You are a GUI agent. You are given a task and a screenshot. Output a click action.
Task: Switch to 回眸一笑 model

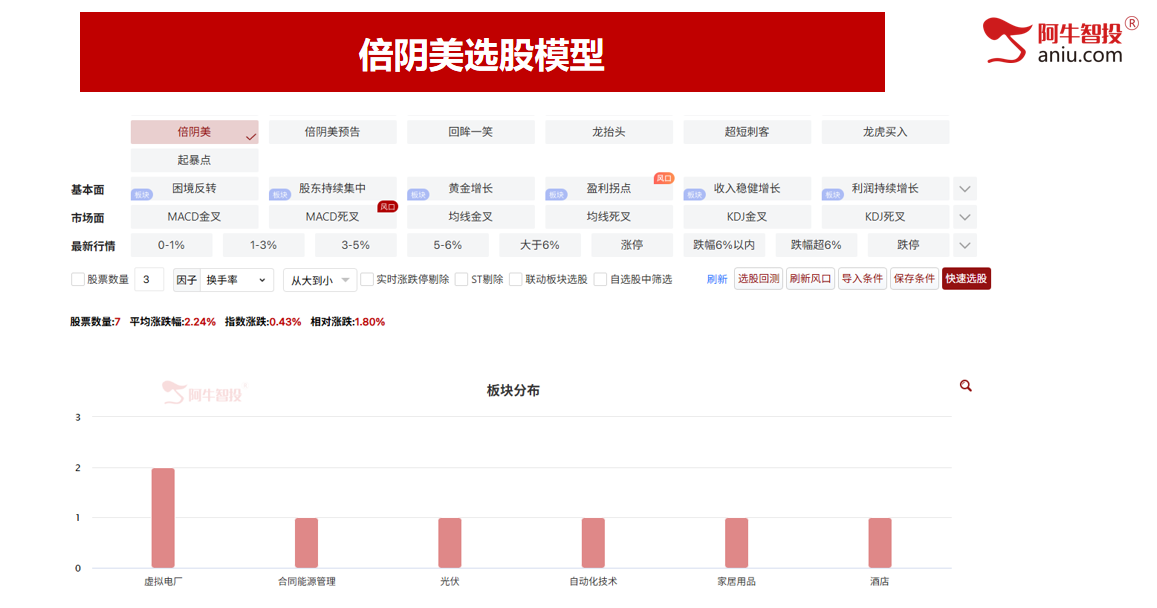click(471, 132)
